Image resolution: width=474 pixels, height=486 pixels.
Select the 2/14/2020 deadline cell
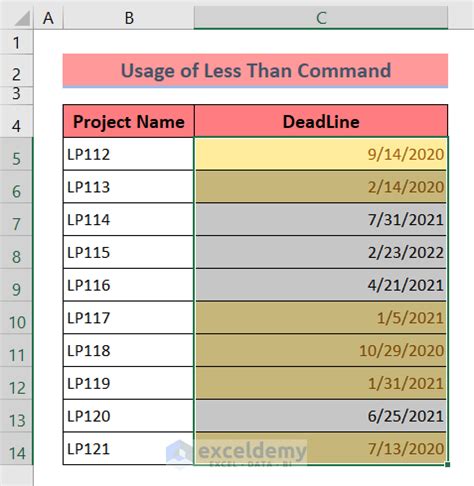click(321, 187)
